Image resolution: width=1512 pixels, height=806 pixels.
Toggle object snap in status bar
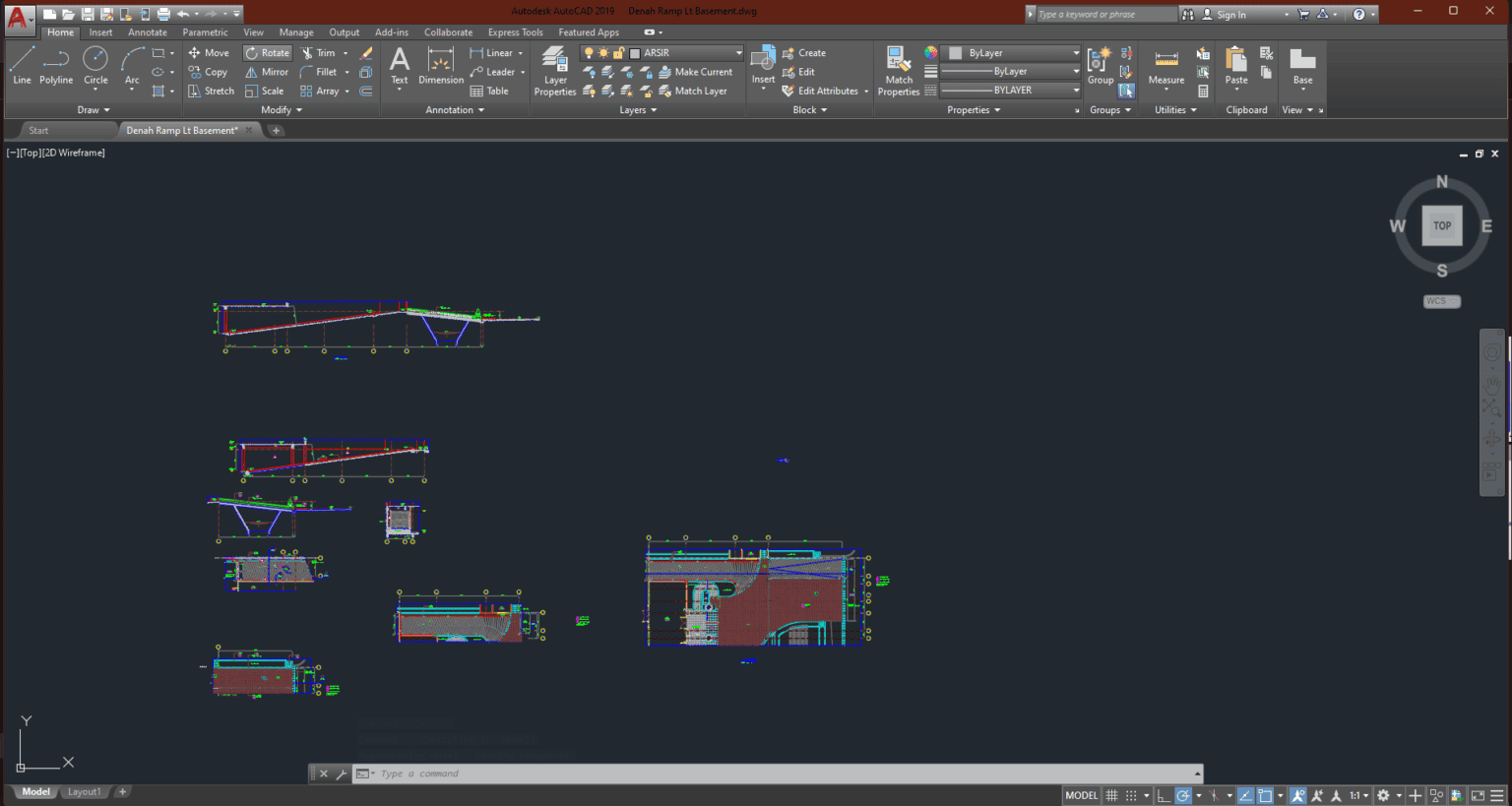tap(1264, 795)
